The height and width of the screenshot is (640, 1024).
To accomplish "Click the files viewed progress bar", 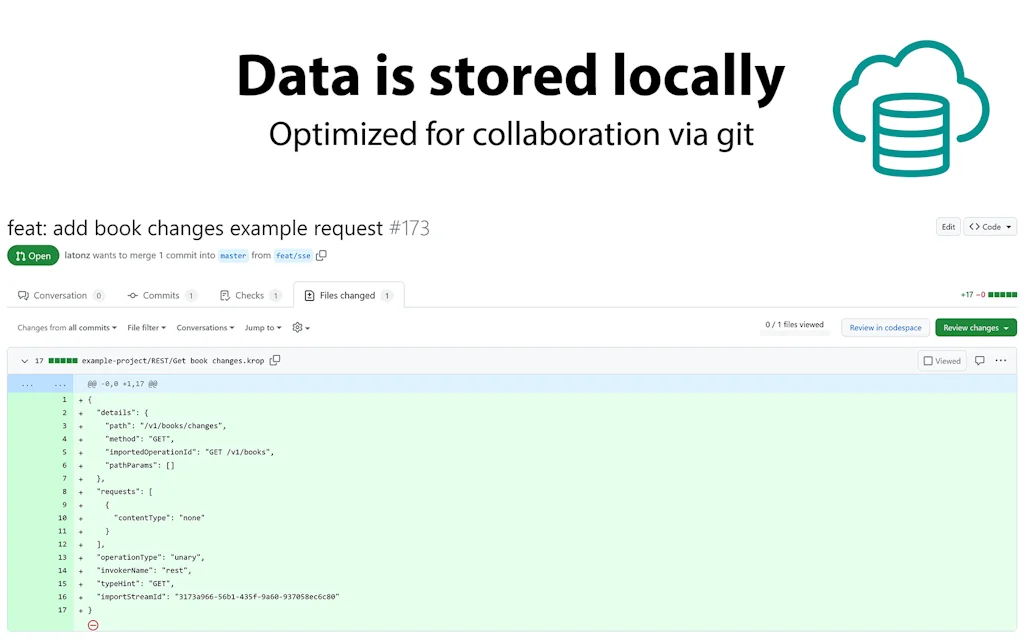I will click(x=794, y=333).
